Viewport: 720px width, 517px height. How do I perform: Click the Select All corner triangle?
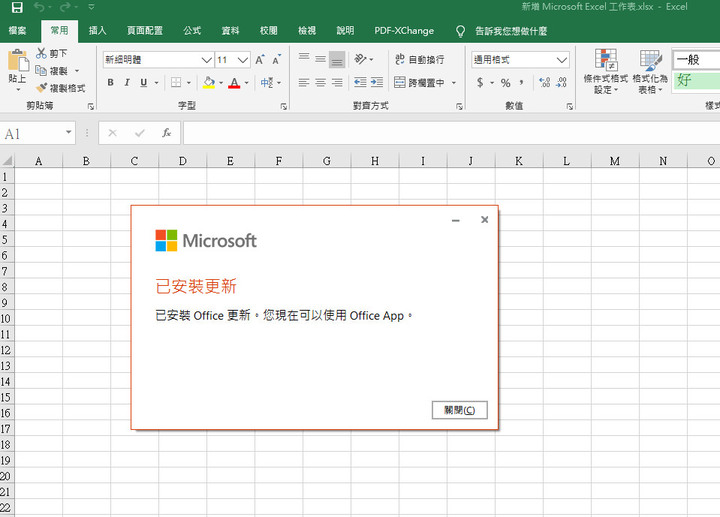click(7, 161)
